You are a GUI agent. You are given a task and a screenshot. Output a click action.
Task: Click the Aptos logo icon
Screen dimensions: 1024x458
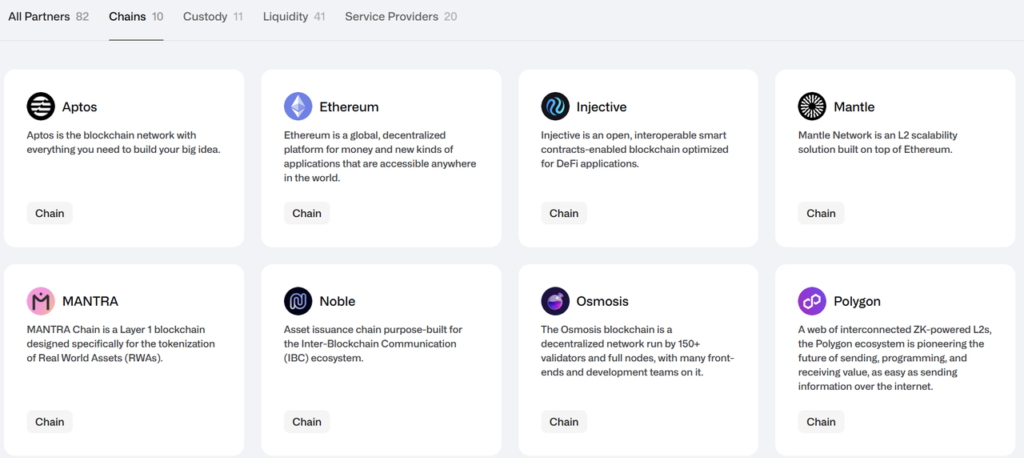point(41,106)
